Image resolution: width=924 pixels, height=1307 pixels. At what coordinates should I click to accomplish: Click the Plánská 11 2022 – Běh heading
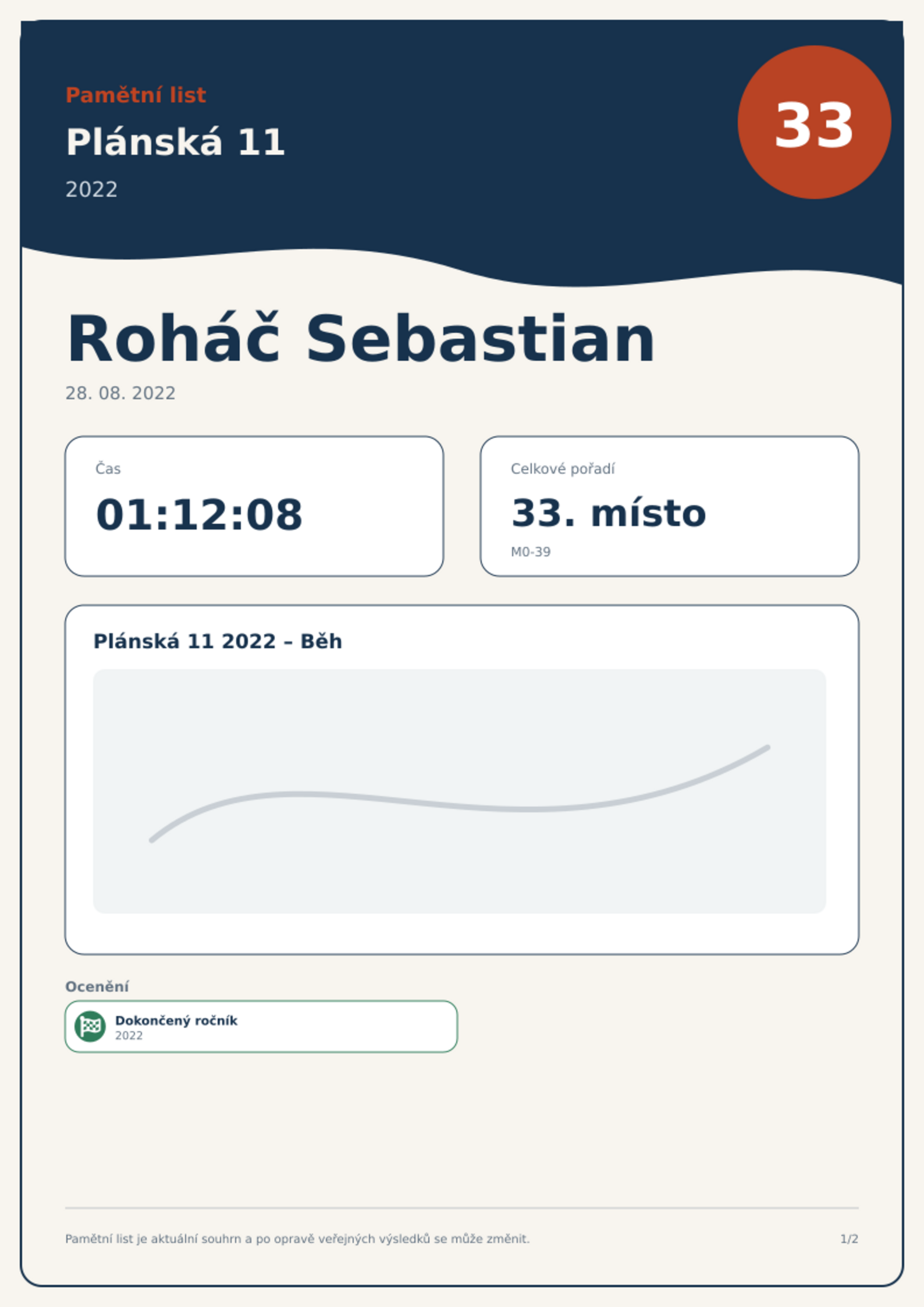218,641
